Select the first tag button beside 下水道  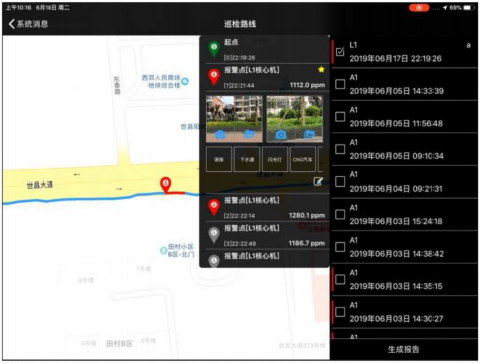pyautogui.click(x=219, y=159)
